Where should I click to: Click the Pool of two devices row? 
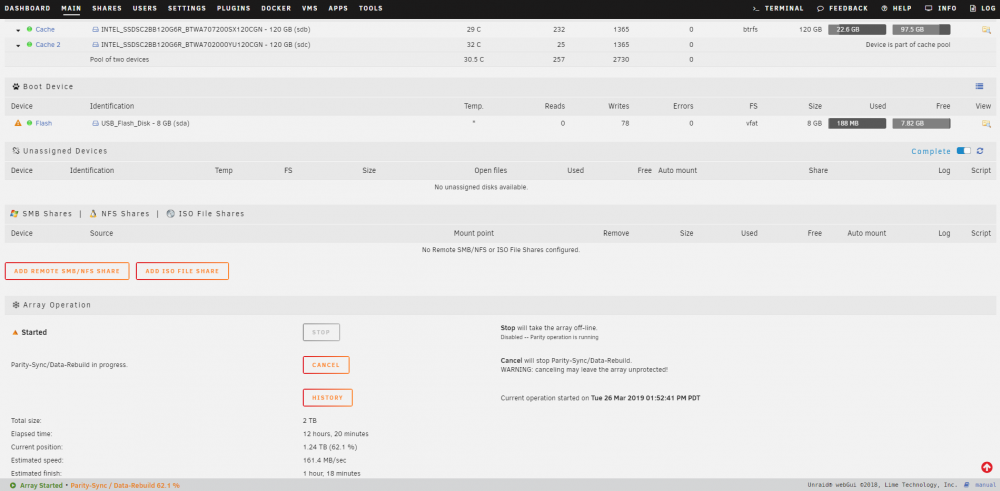click(x=500, y=59)
